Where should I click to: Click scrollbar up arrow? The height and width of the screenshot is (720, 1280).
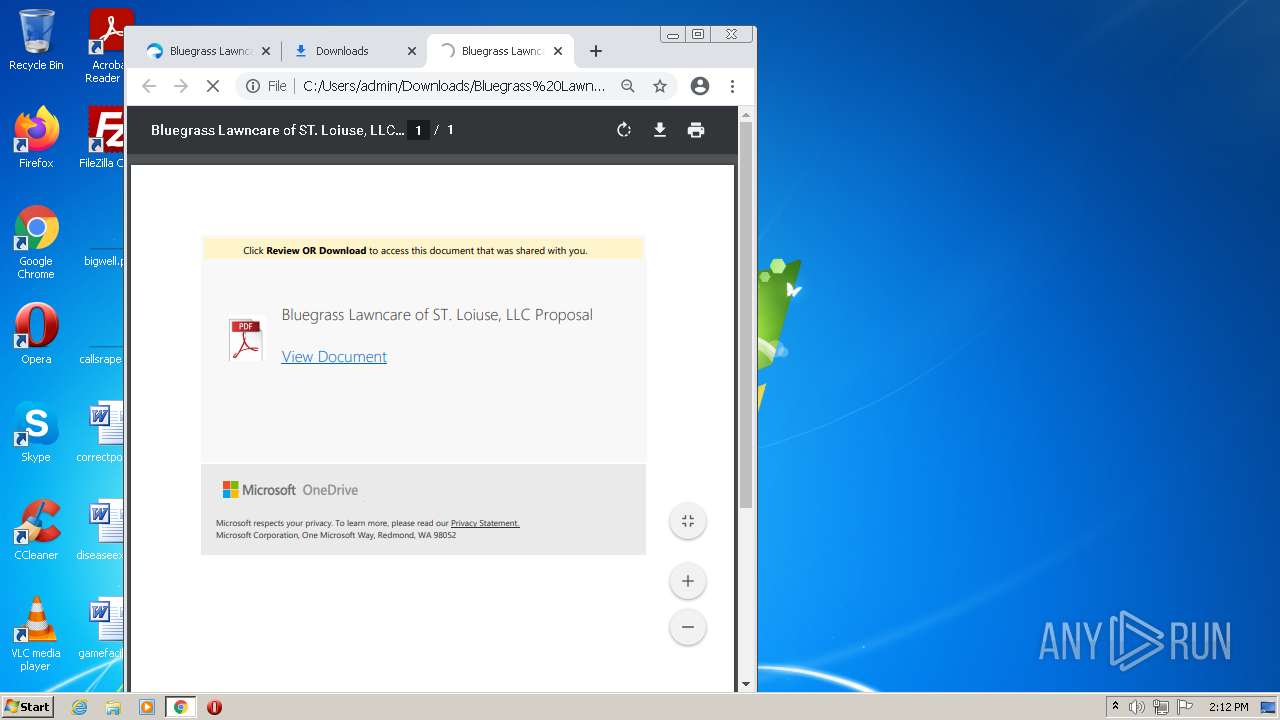click(746, 115)
